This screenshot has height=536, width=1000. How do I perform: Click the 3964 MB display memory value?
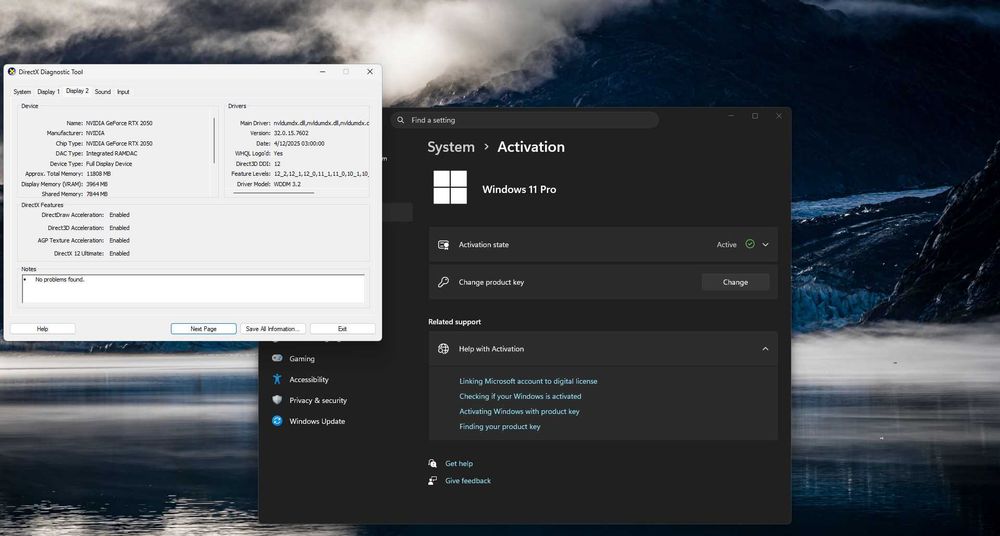tap(97, 184)
